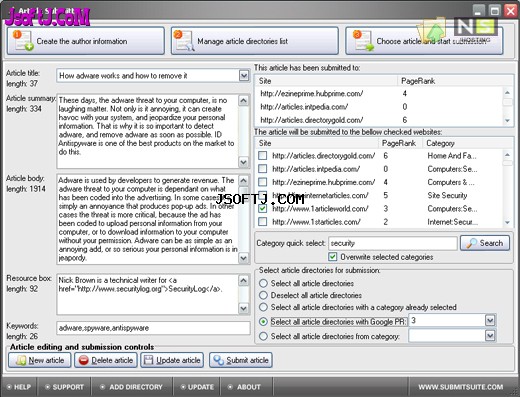Click the Create author information step icon
This screenshot has width=520, height=397.
(x=23, y=41)
